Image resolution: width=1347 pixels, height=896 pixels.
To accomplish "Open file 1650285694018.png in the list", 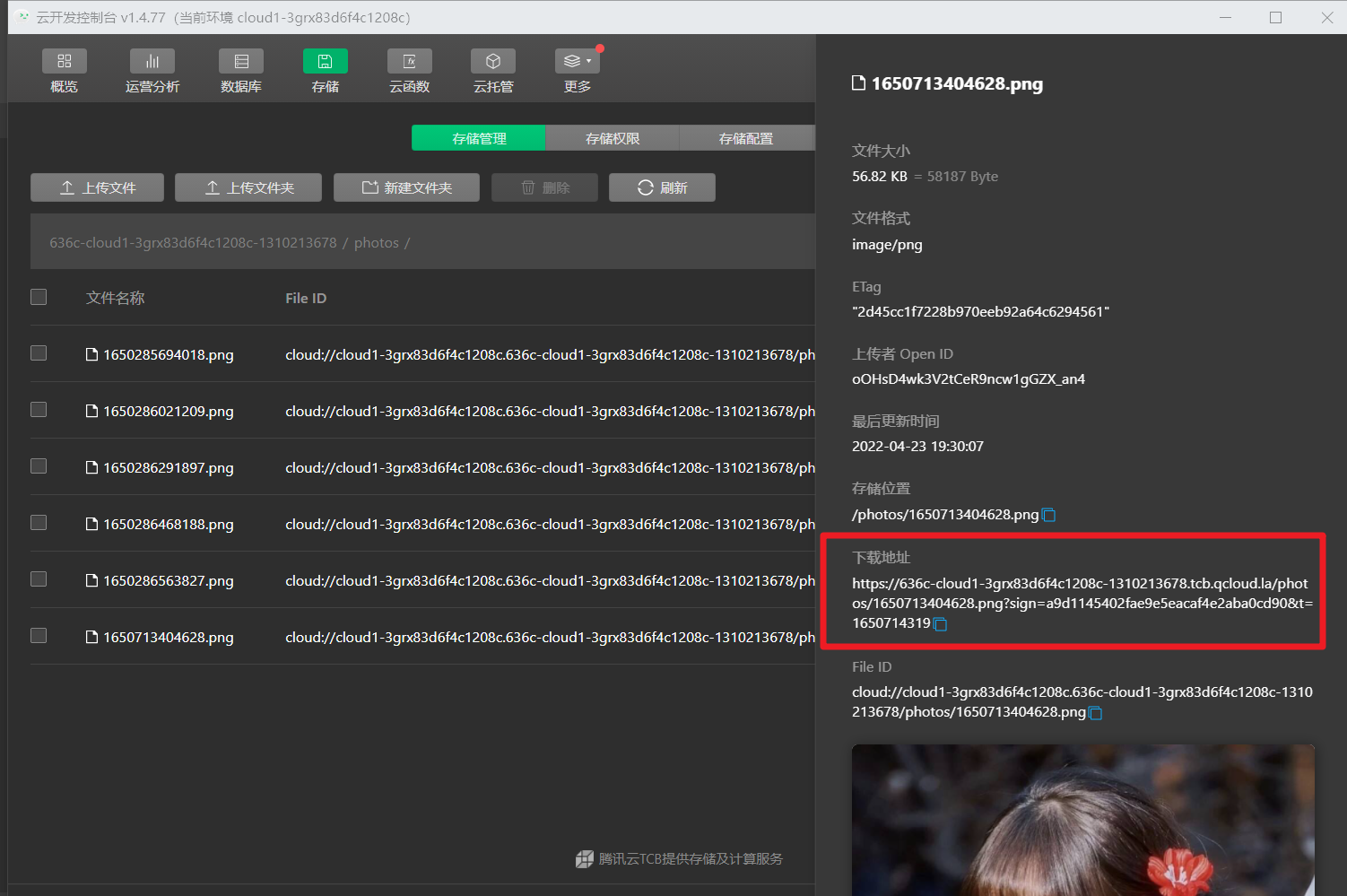I will (x=168, y=355).
